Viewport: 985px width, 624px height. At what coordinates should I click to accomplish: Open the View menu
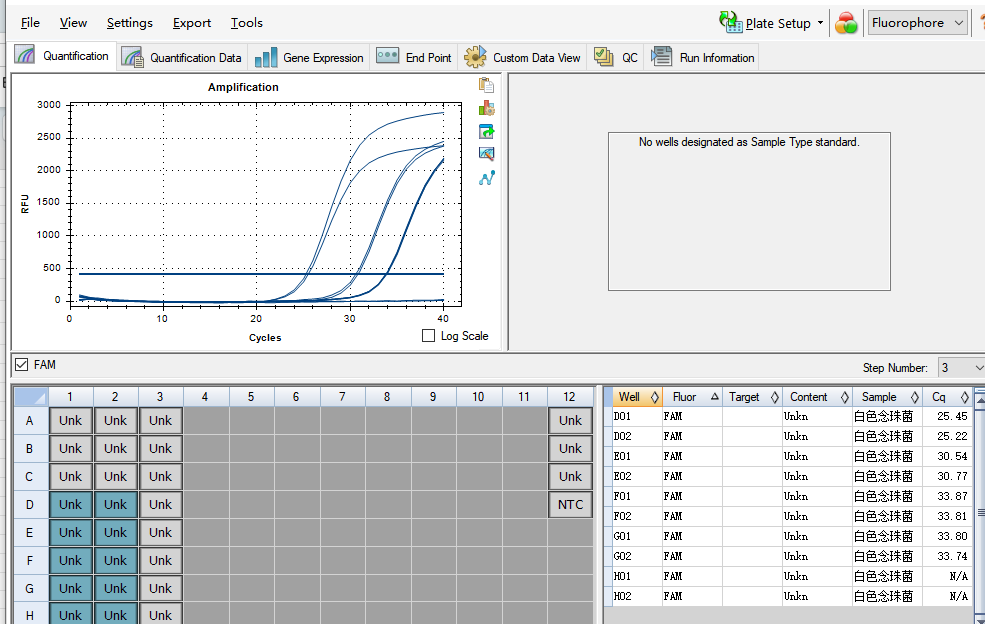click(73, 23)
